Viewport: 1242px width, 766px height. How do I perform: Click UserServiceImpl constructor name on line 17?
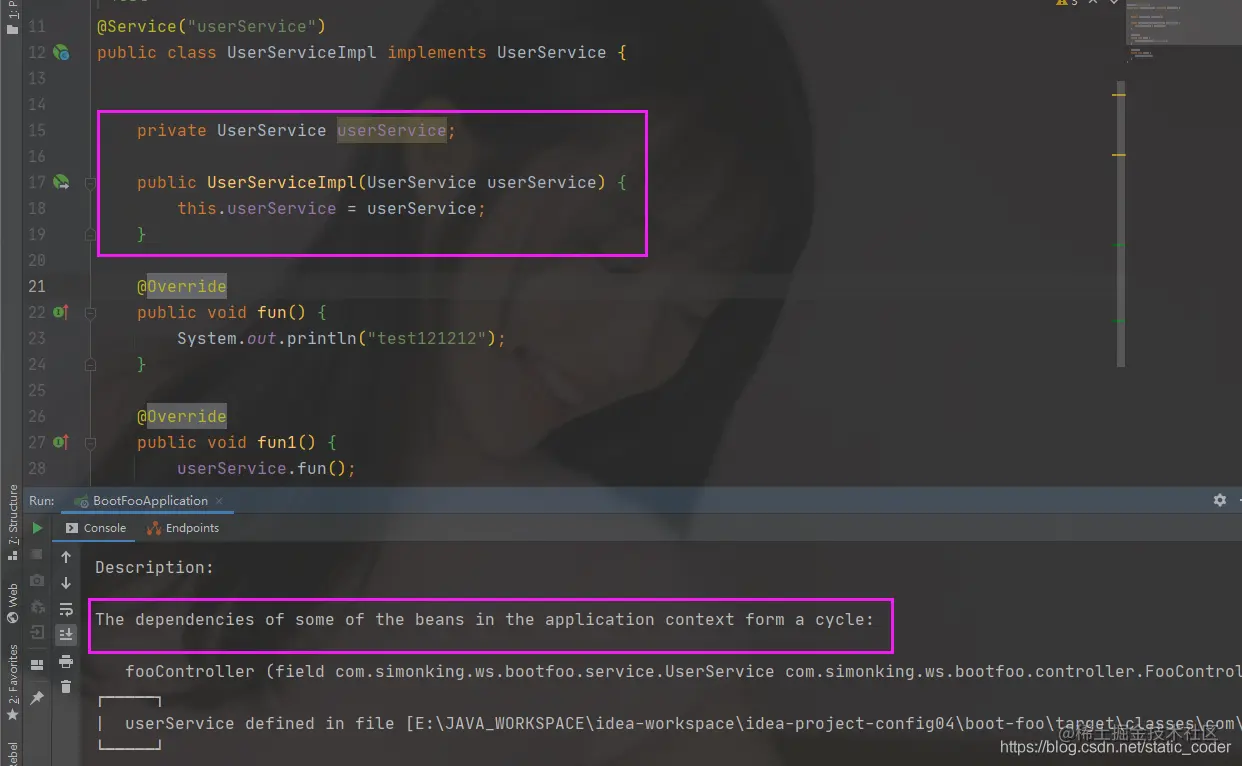click(281, 182)
